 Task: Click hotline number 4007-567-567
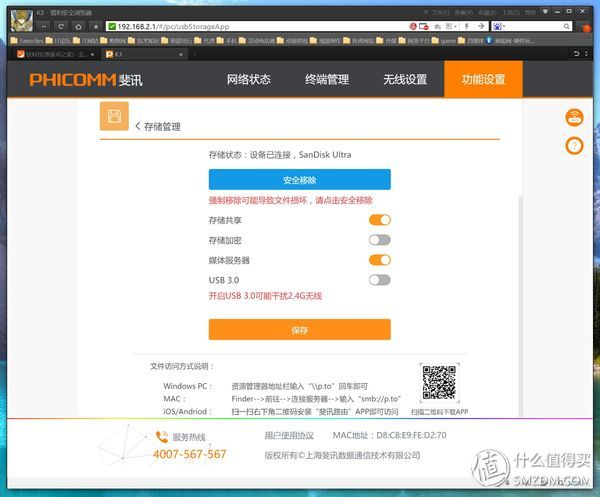tap(190, 454)
